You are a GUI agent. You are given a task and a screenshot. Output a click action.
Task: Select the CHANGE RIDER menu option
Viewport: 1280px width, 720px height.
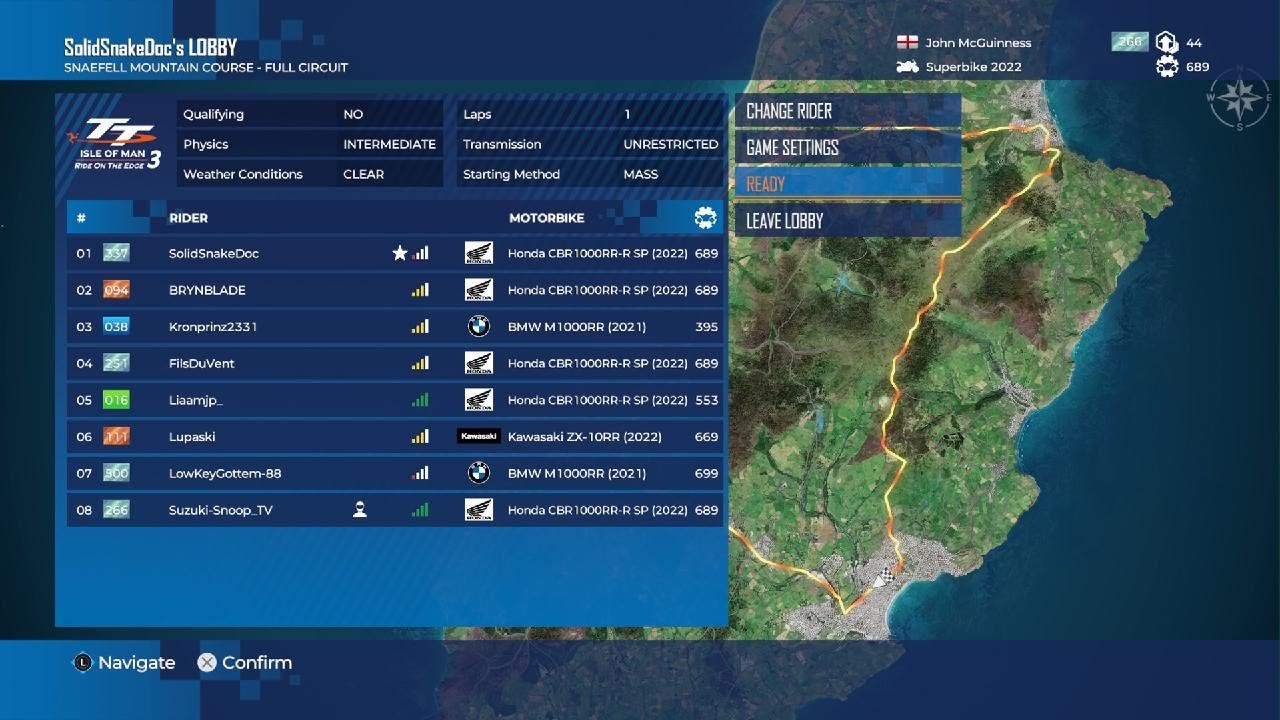coord(848,111)
